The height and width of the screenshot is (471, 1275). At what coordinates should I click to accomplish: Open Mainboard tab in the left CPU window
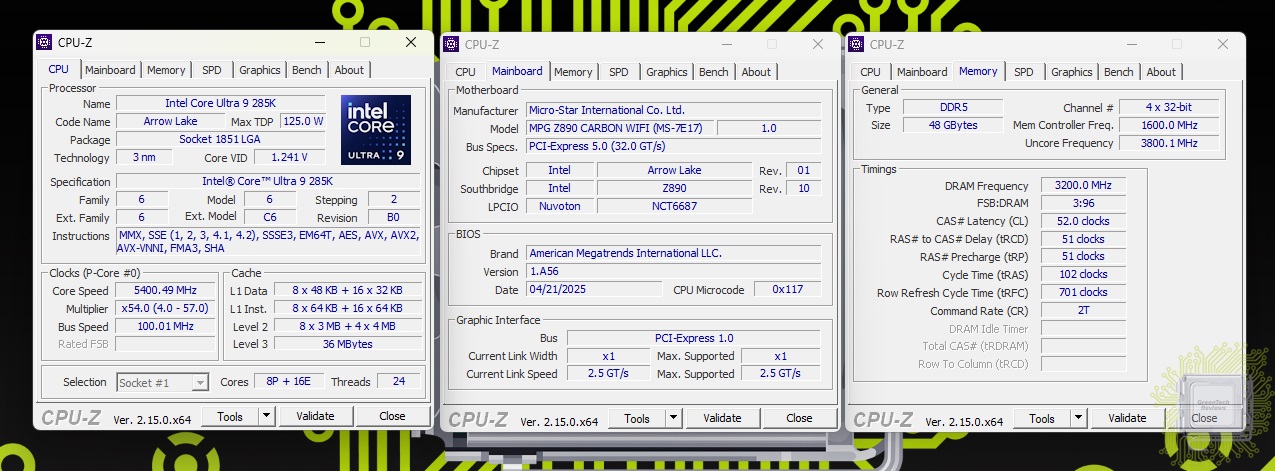point(110,70)
